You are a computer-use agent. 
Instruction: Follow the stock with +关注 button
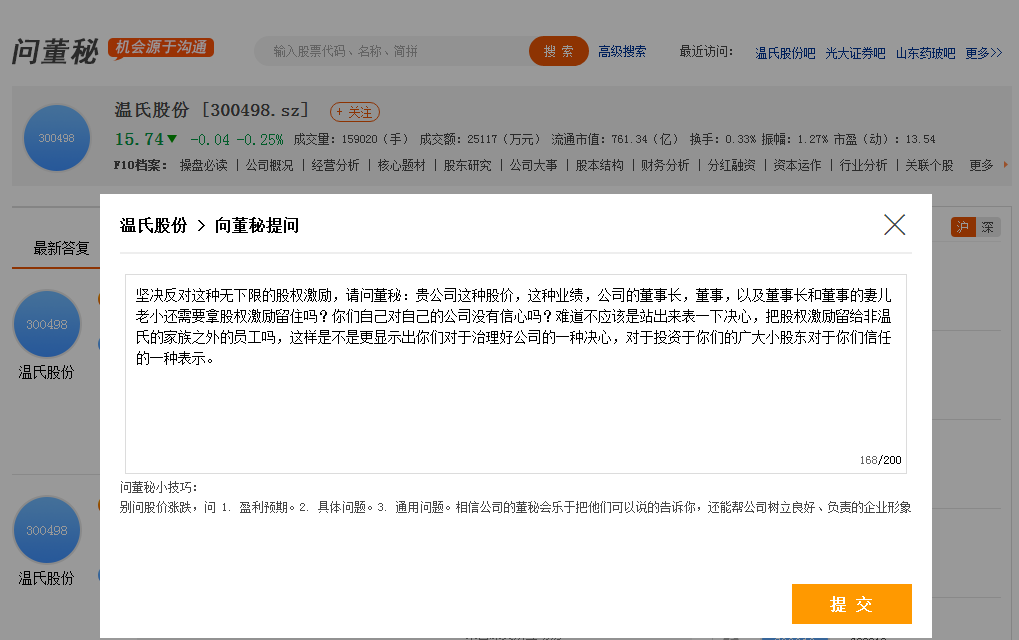click(355, 112)
